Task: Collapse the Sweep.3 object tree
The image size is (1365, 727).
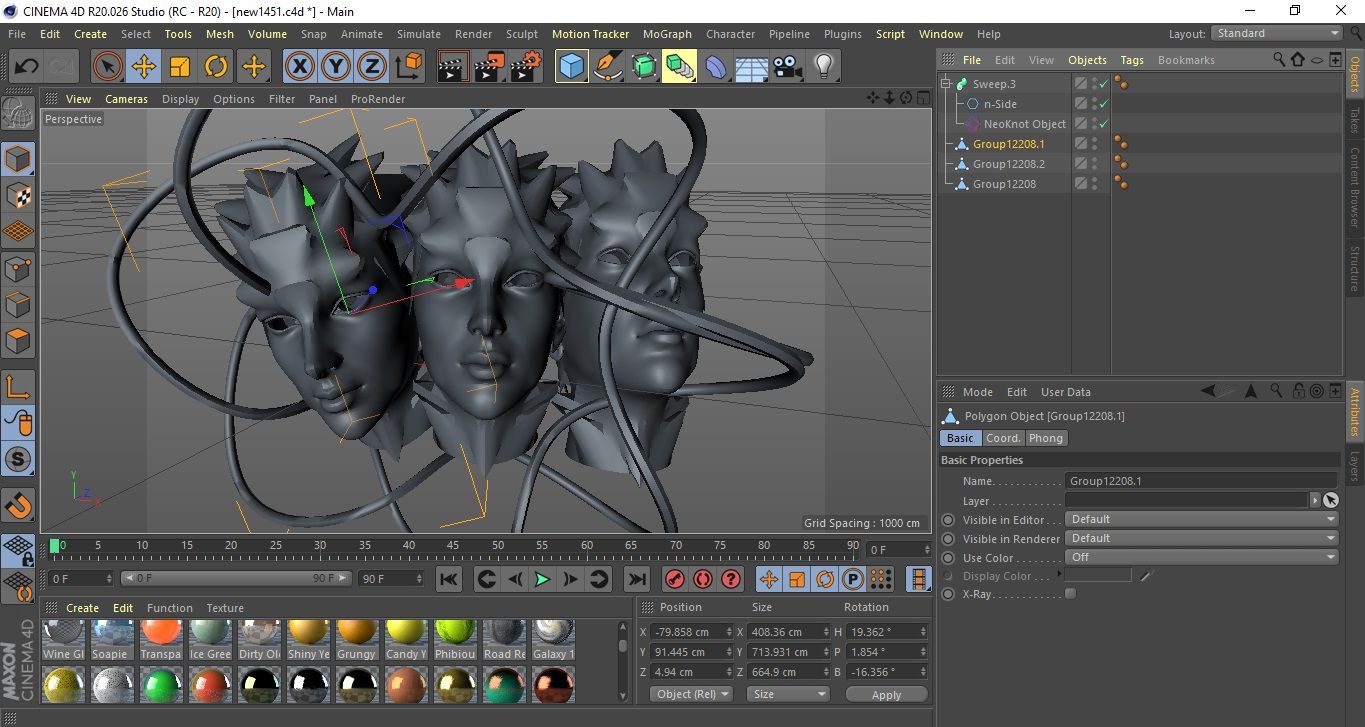Action: point(946,84)
